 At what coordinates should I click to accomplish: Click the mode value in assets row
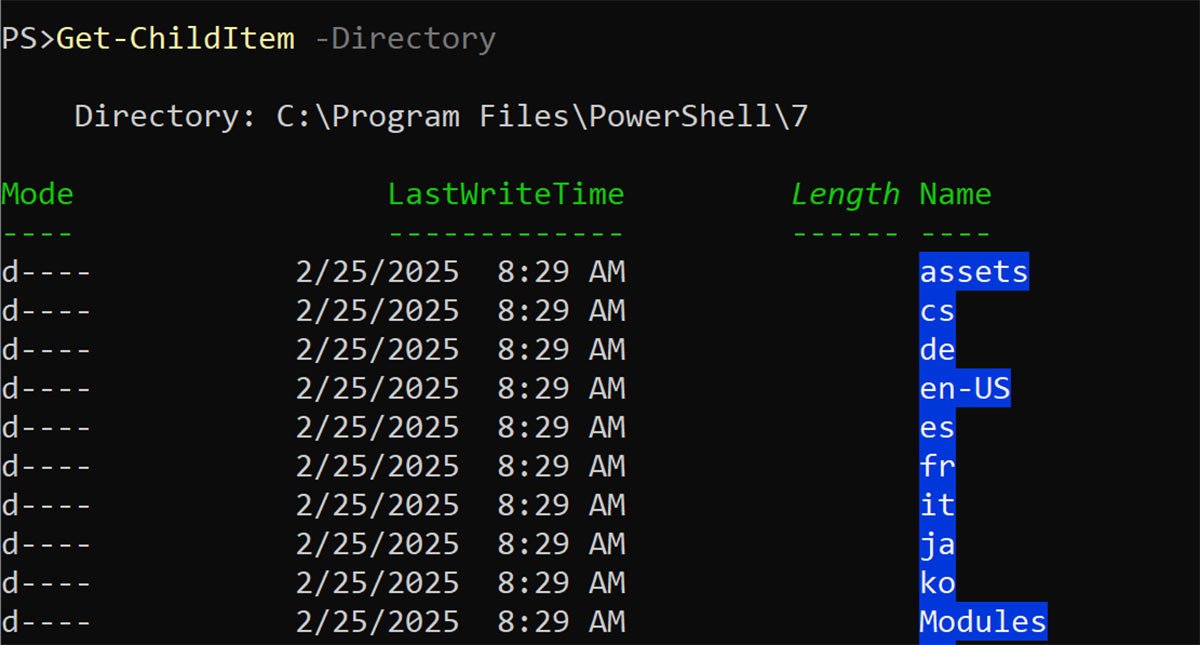(x=46, y=272)
